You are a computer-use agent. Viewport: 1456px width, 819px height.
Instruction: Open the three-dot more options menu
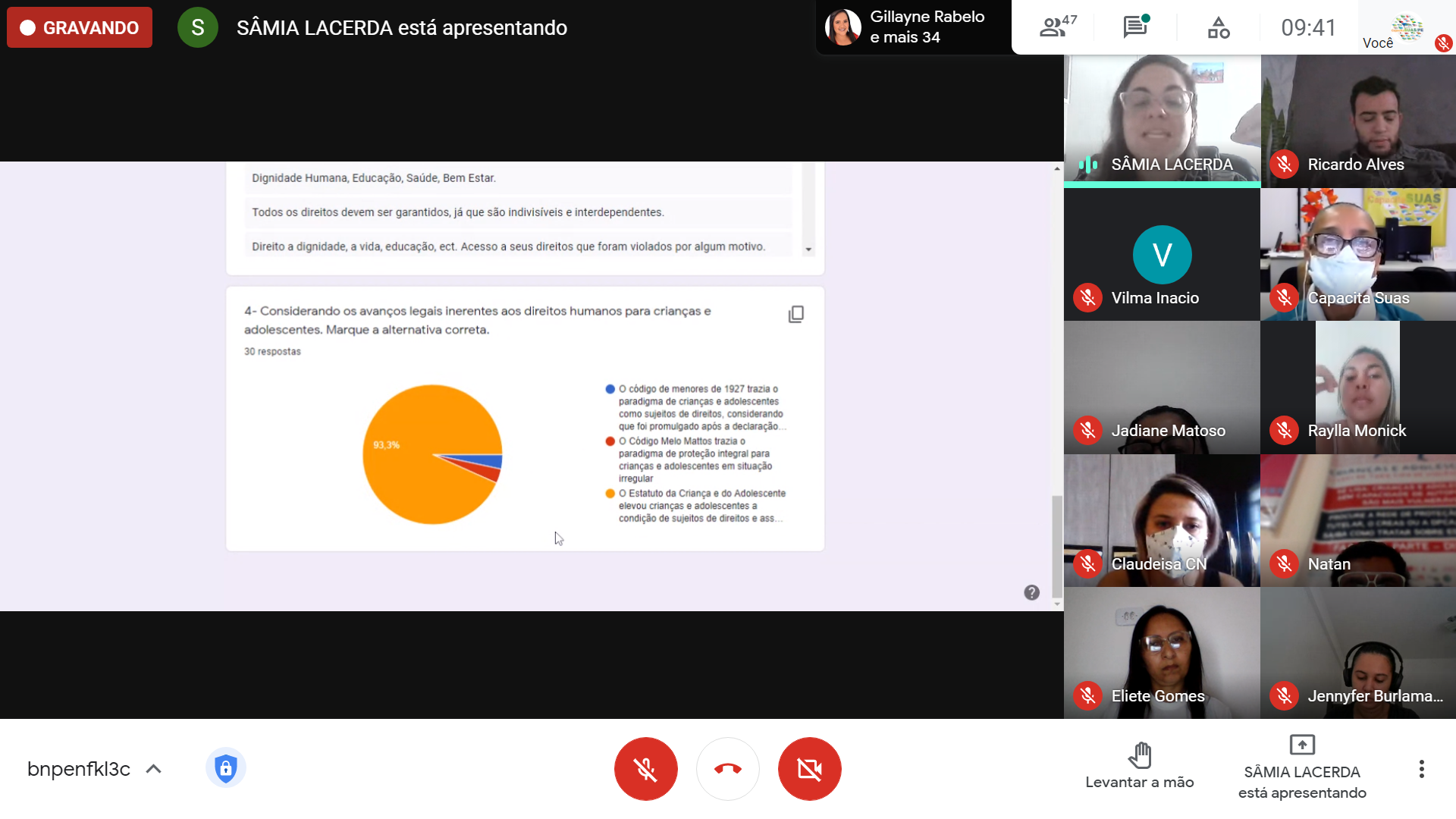tap(1421, 769)
